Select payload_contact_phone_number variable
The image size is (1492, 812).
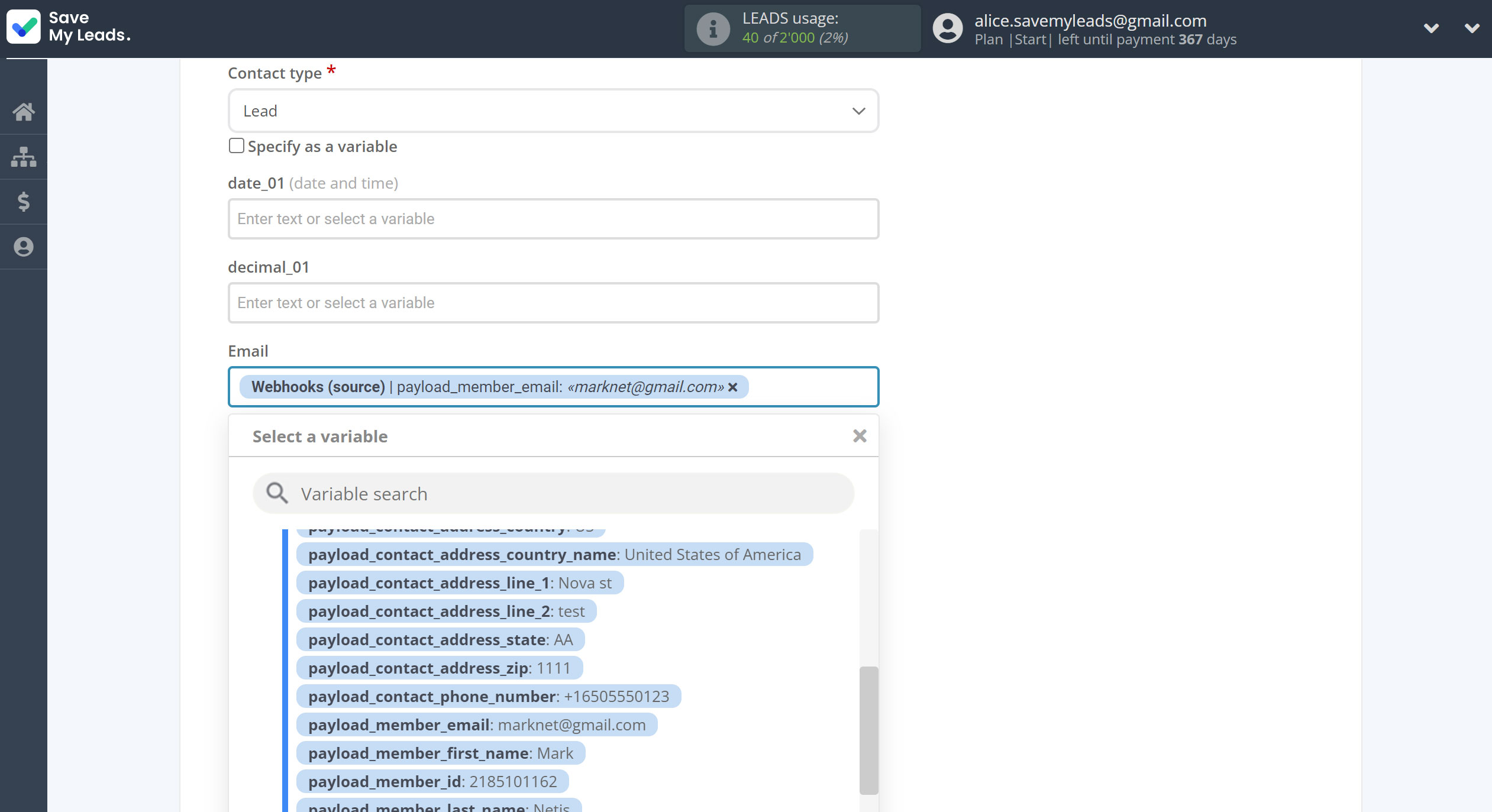click(489, 696)
